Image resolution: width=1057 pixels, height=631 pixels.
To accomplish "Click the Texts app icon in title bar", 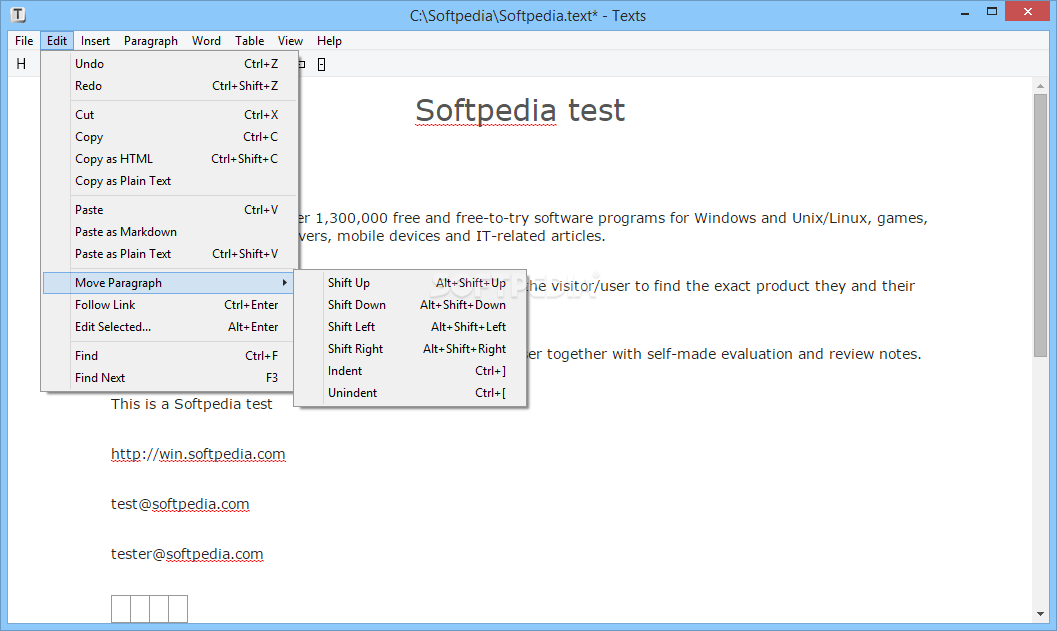I will pos(18,14).
